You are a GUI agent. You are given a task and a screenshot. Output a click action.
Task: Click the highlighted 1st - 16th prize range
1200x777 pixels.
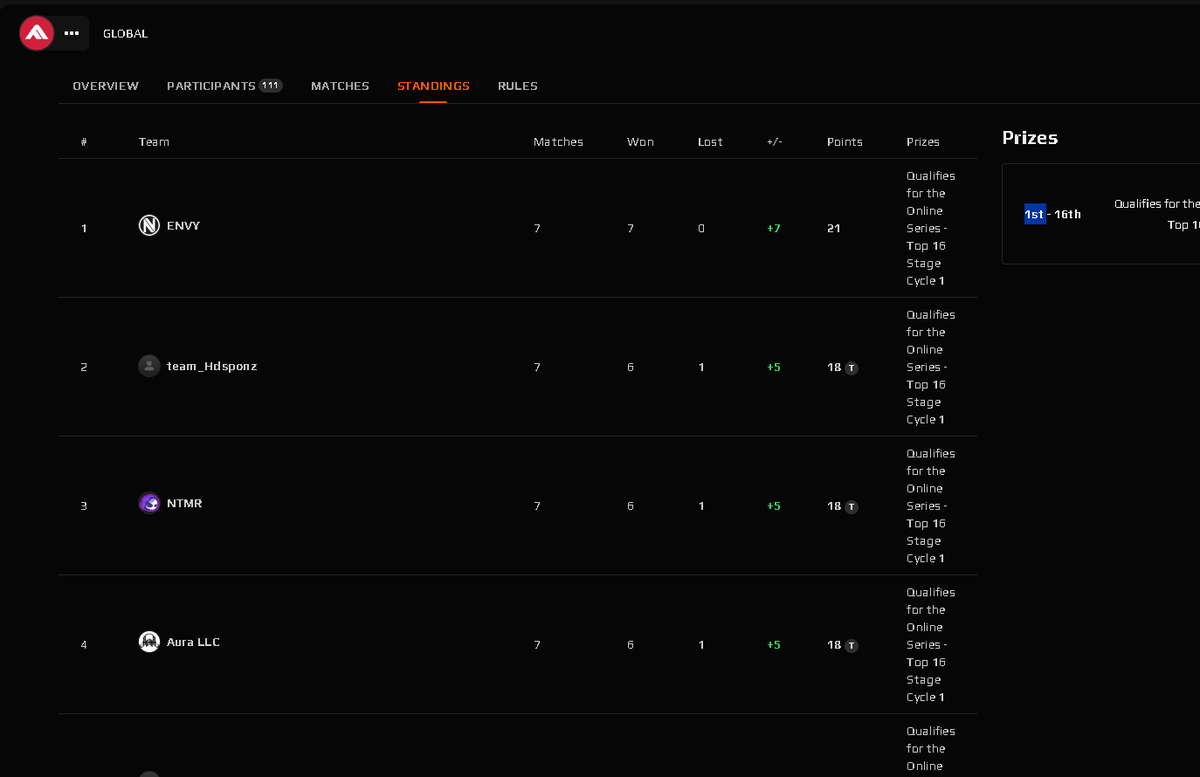(x=1052, y=214)
